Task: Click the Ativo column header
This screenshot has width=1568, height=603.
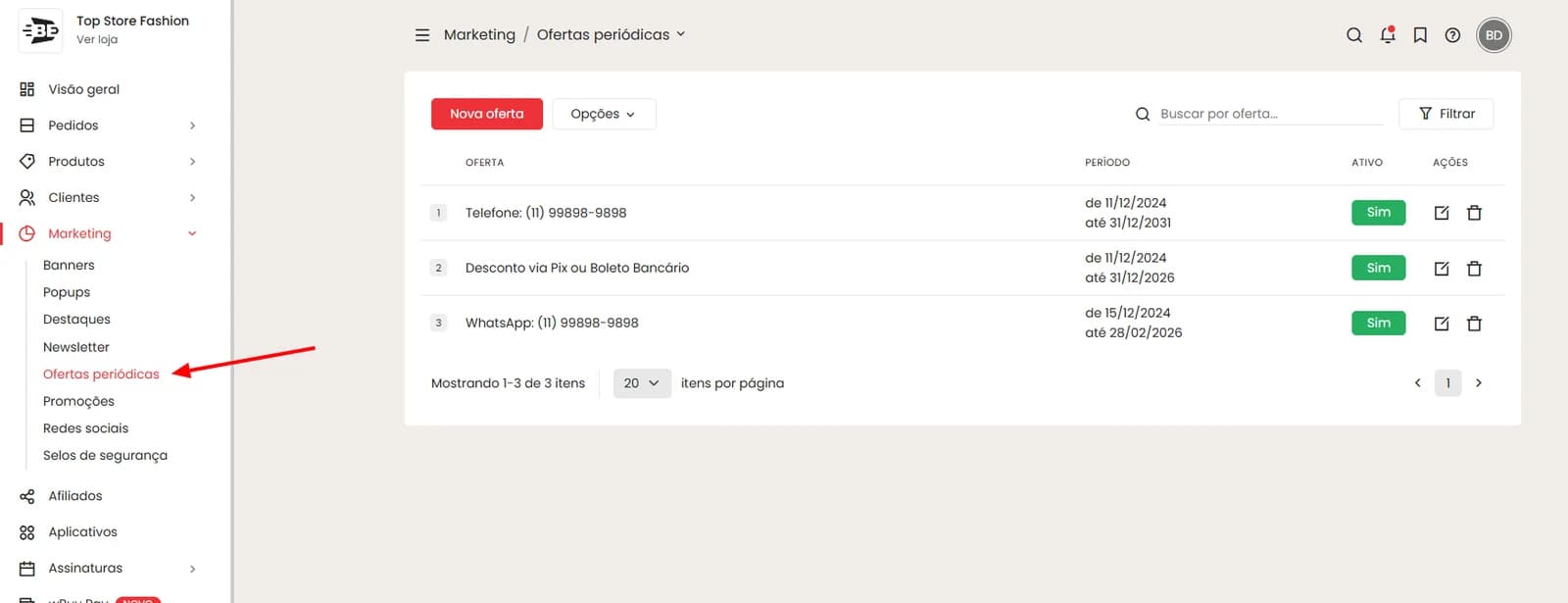Action: tap(1367, 163)
